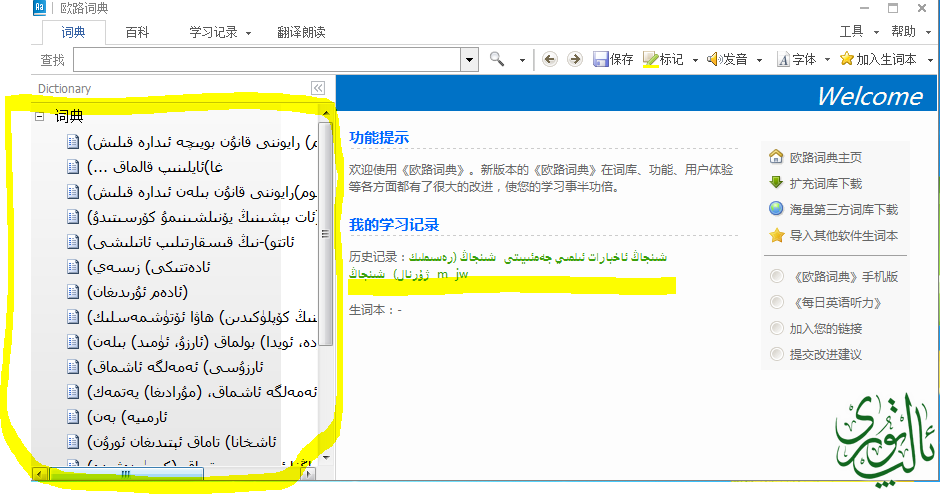The height and width of the screenshot is (494, 940).
Task: Open the 帮助 menu
Action: [903, 31]
